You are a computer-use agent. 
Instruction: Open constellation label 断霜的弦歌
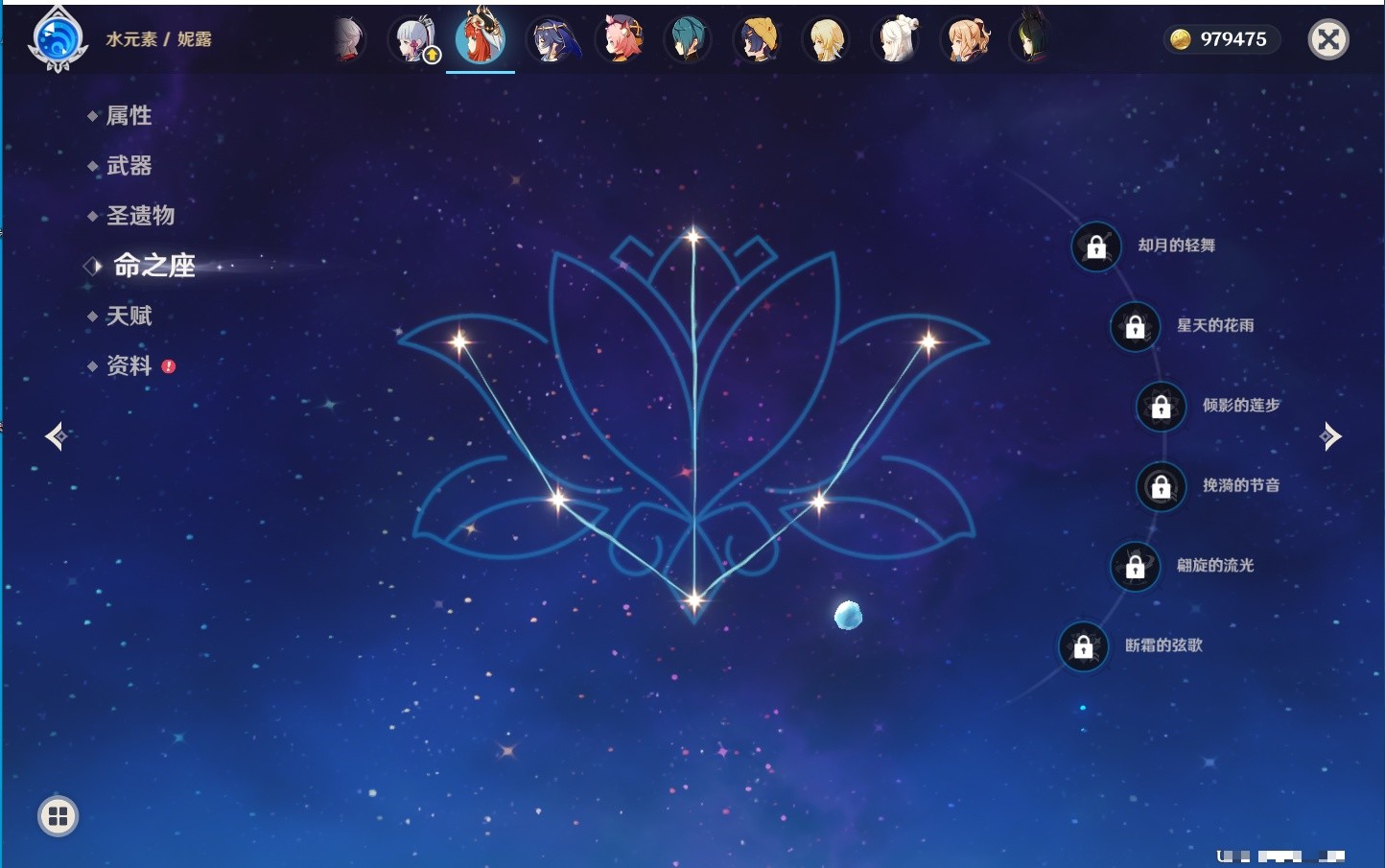[x=1163, y=645]
